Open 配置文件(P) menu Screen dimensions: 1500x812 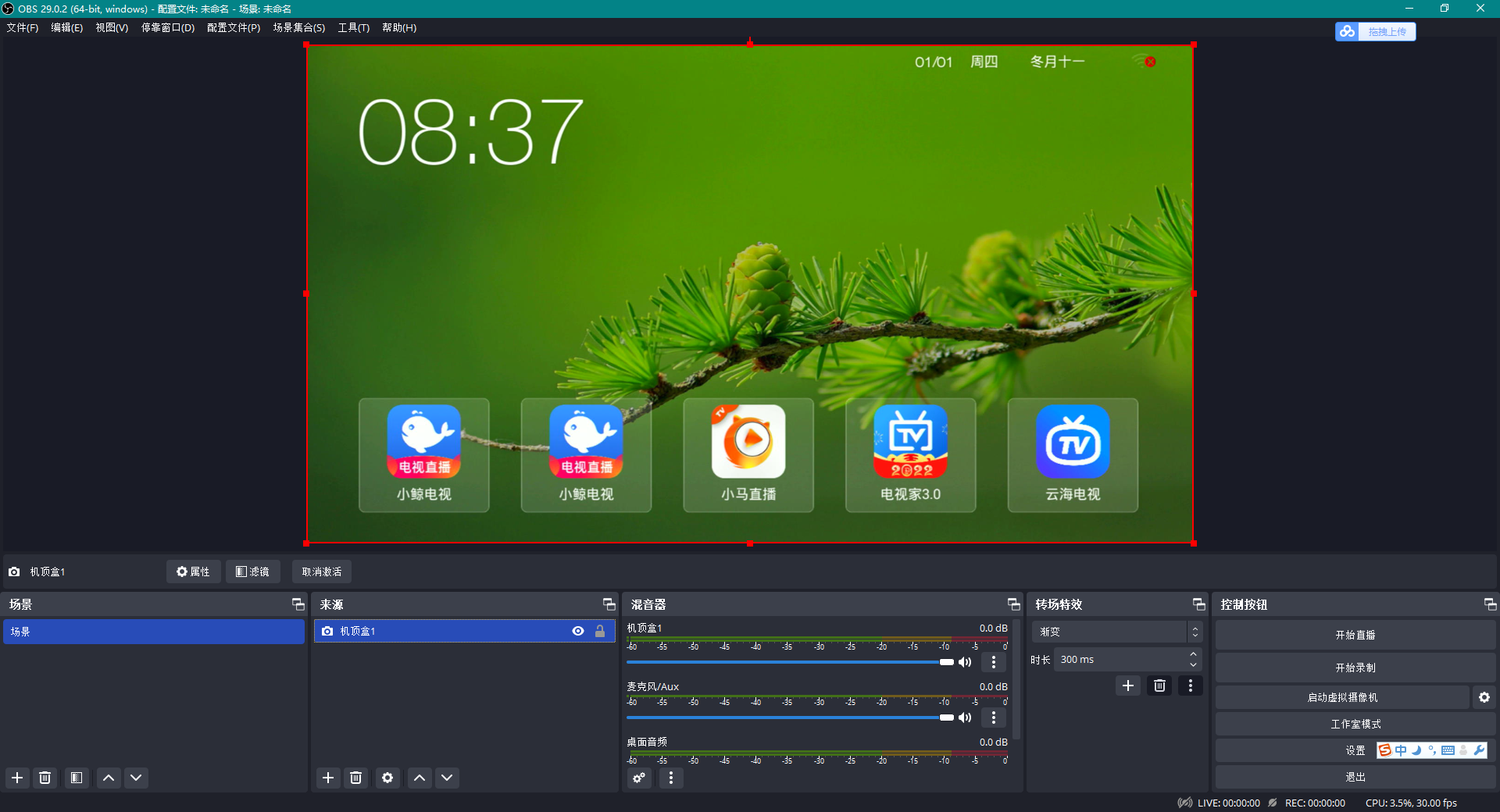click(234, 27)
